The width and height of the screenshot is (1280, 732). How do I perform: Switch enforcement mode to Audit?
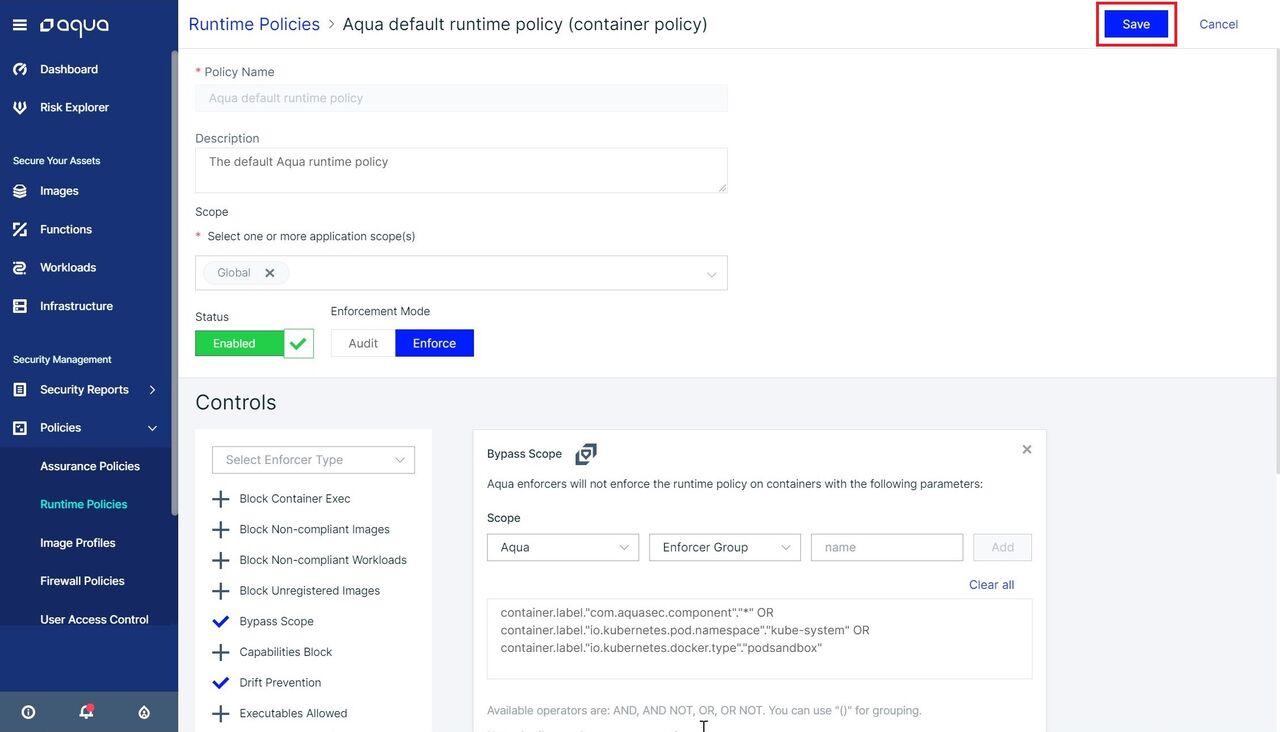point(363,343)
